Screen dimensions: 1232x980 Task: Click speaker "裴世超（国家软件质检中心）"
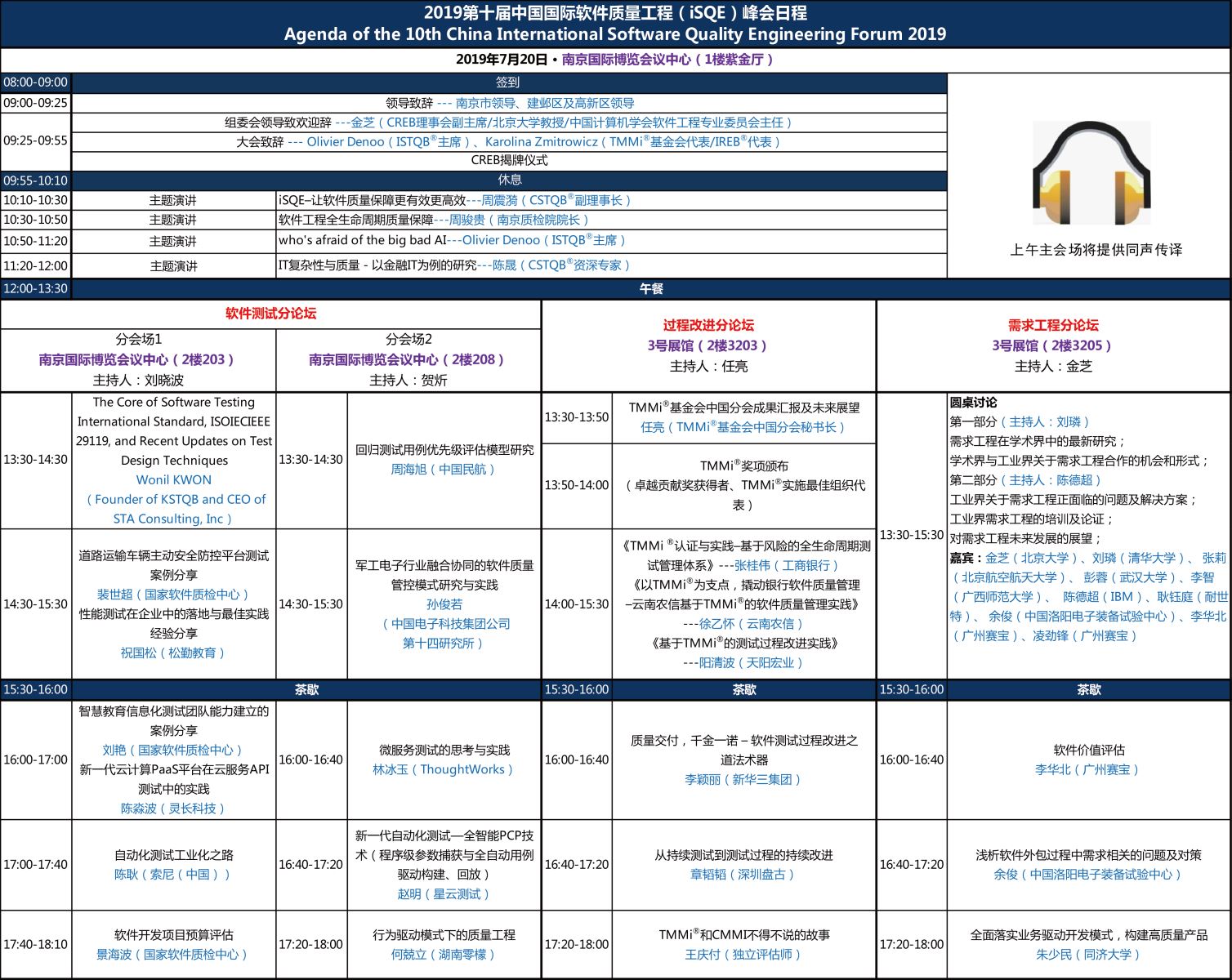click(174, 595)
